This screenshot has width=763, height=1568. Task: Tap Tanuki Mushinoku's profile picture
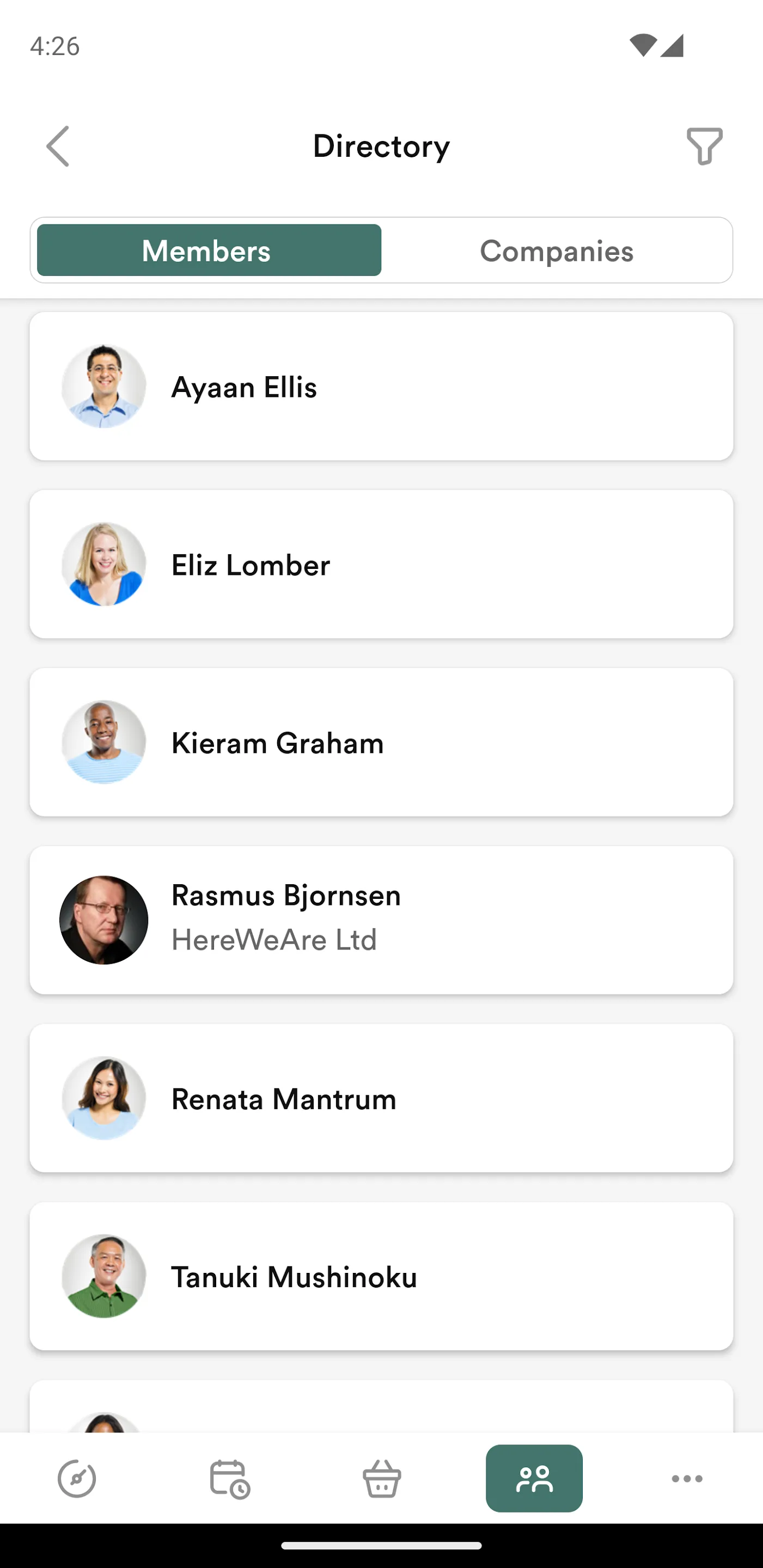pos(104,1276)
